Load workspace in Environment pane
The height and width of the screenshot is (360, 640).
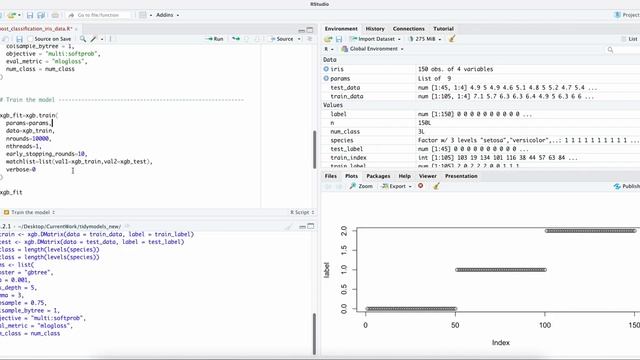coord(328,39)
